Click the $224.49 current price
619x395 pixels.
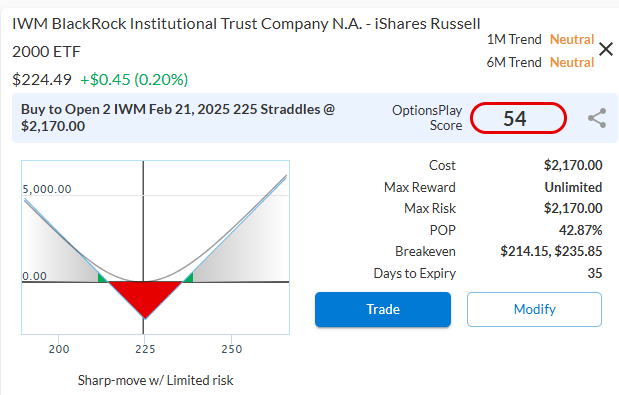42,80
